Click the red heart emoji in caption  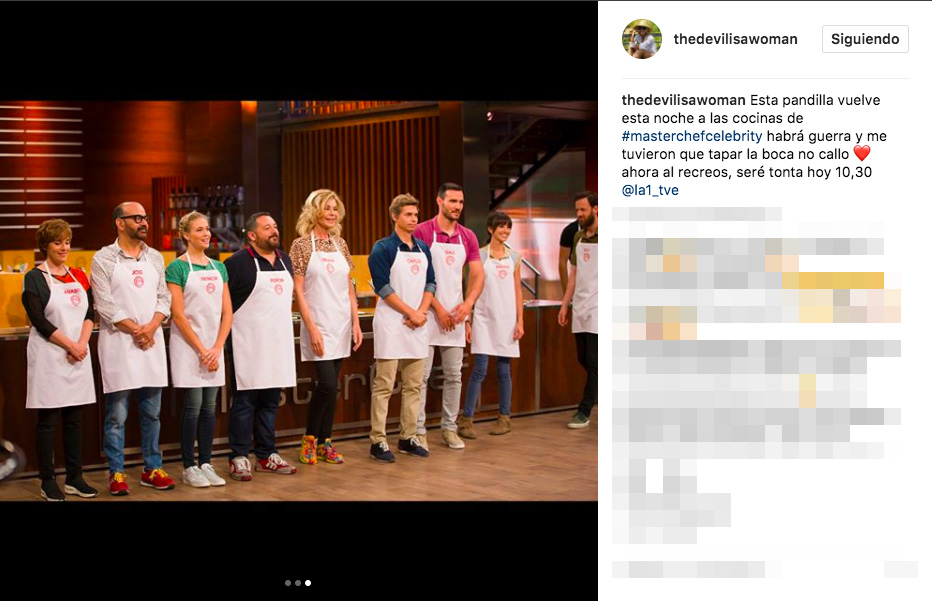click(862, 153)
